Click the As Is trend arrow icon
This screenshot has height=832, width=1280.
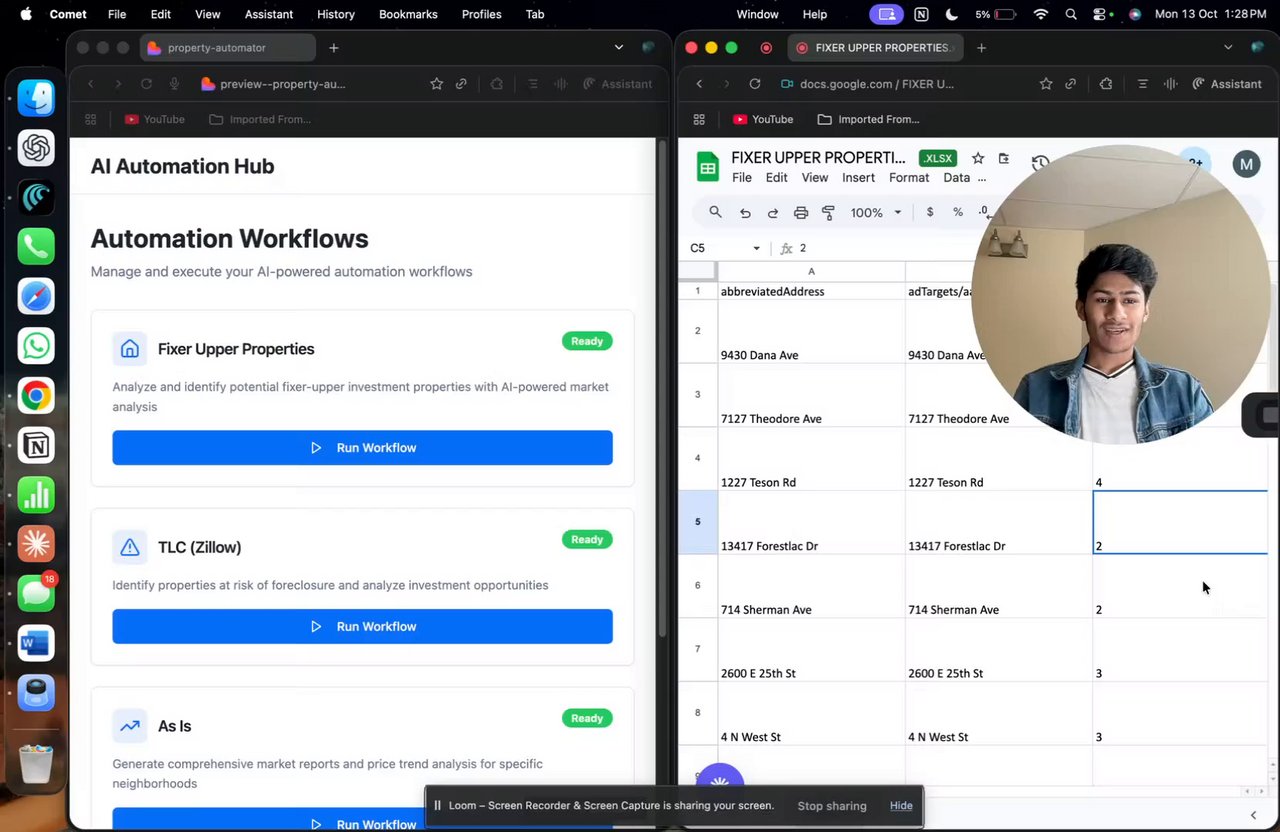point(130,726)
